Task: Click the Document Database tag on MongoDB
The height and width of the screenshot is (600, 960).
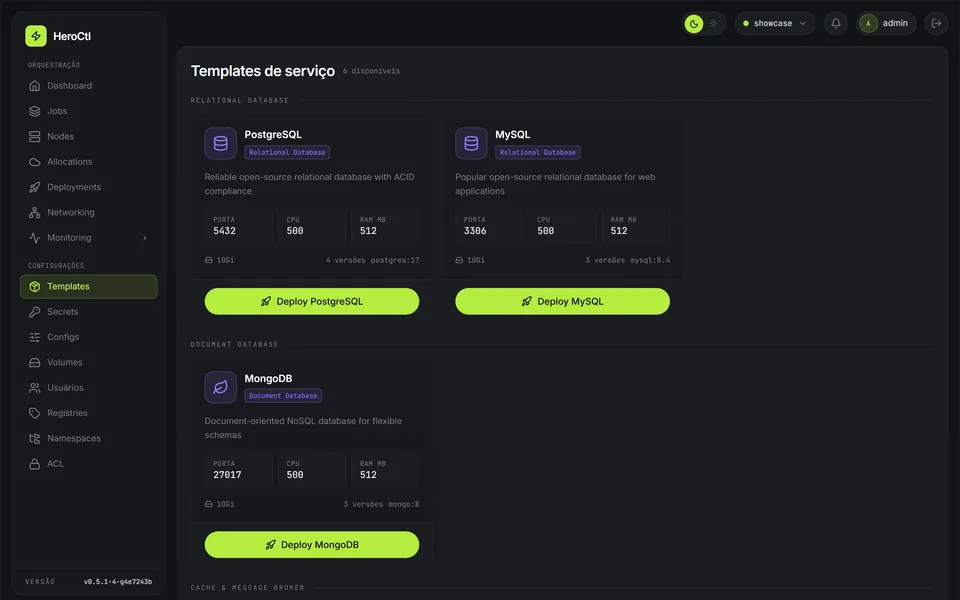Action: (283, 396)
